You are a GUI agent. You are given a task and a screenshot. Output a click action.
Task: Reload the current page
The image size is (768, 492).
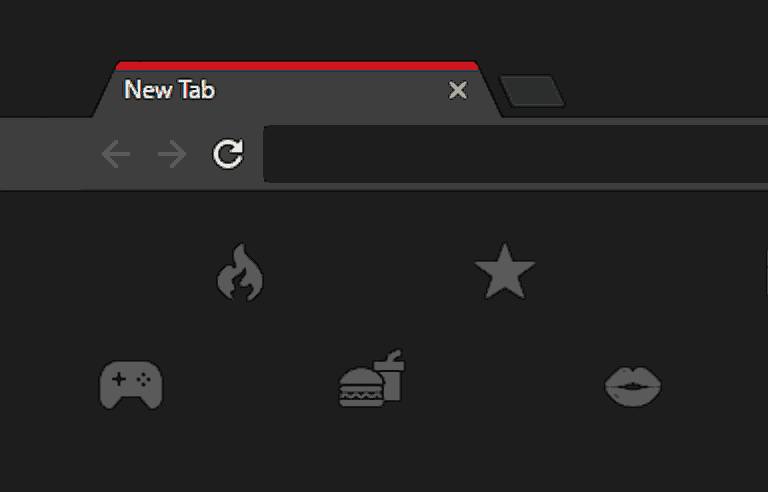pos(228,154)
